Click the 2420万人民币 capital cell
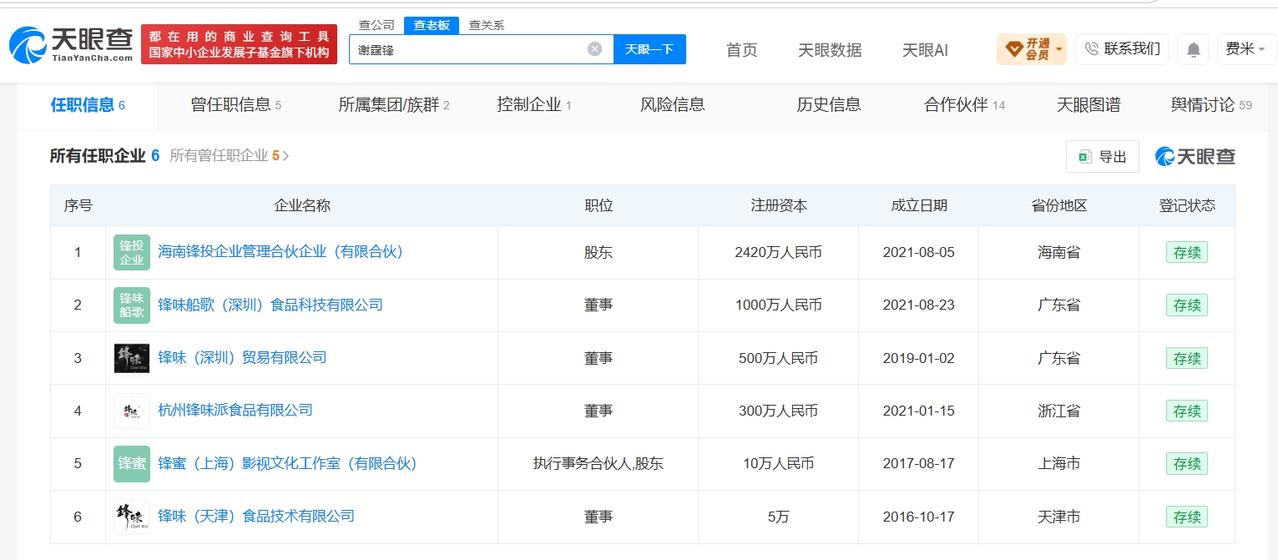1278x560 pixels. [x=778, y=253]
